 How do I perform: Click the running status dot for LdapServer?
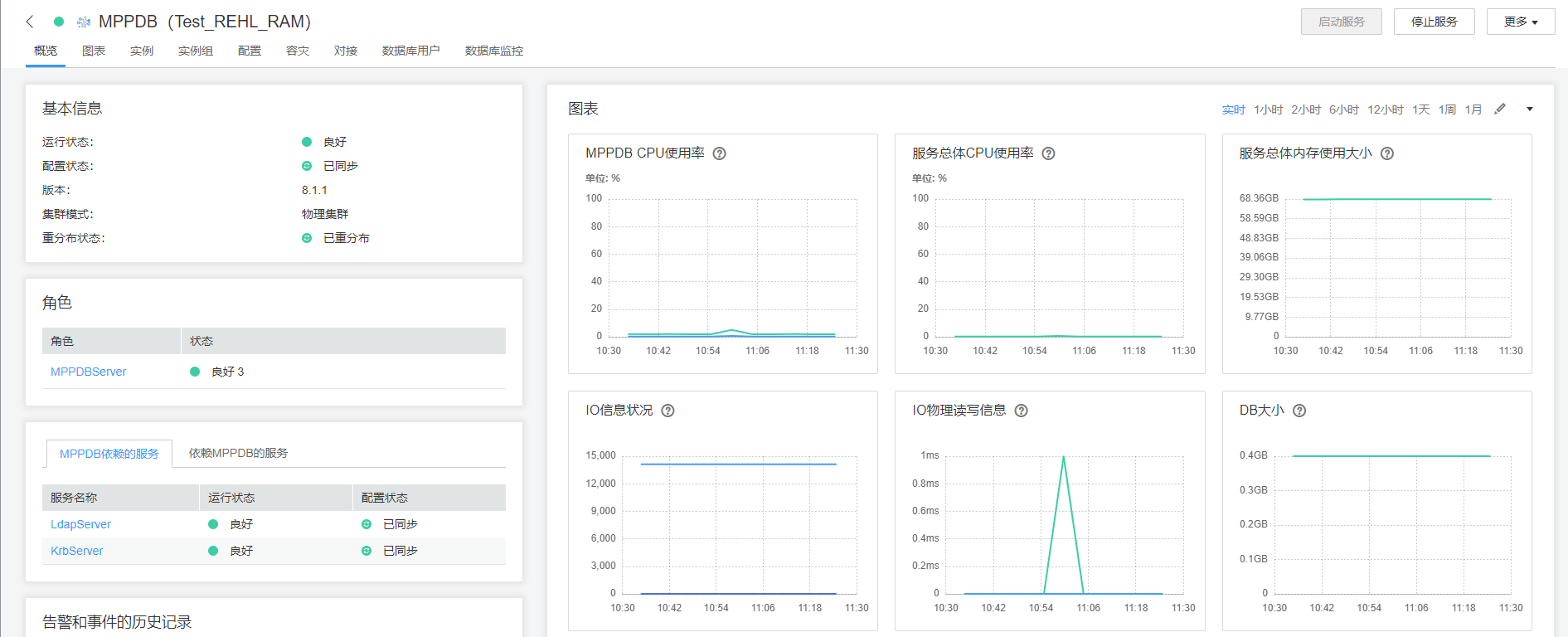(x=213, y=524)
